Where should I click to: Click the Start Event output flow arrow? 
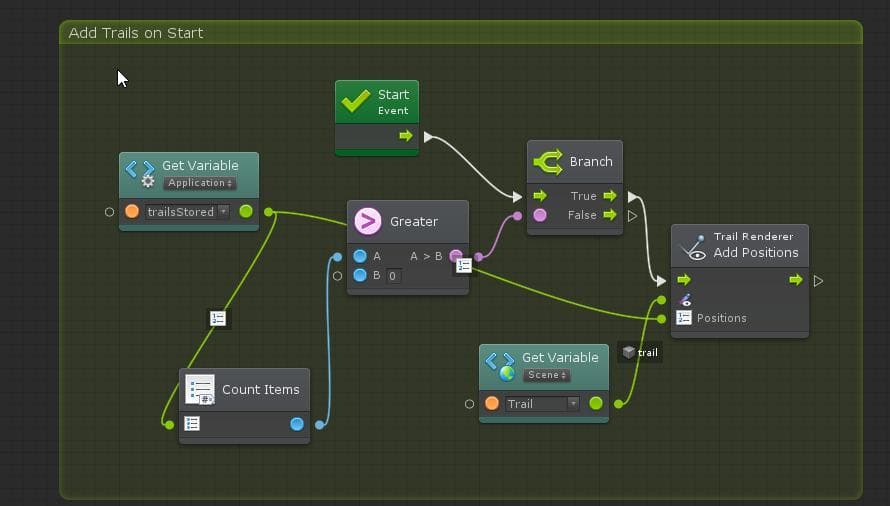[405, 136]
